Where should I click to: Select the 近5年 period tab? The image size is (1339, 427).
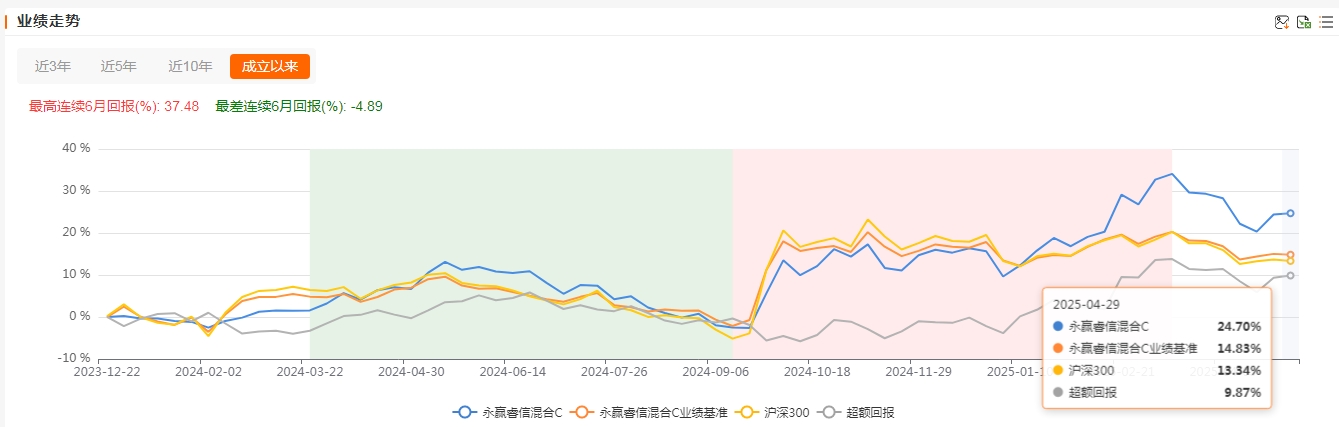(x=118, y=66)
